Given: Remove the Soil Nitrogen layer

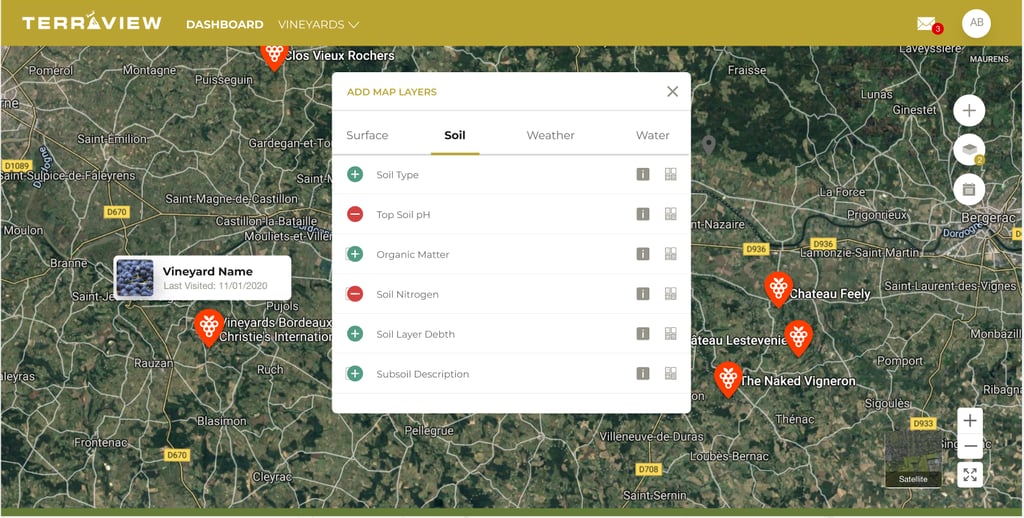Looking at the screenshot, I should tap(355, 294).
